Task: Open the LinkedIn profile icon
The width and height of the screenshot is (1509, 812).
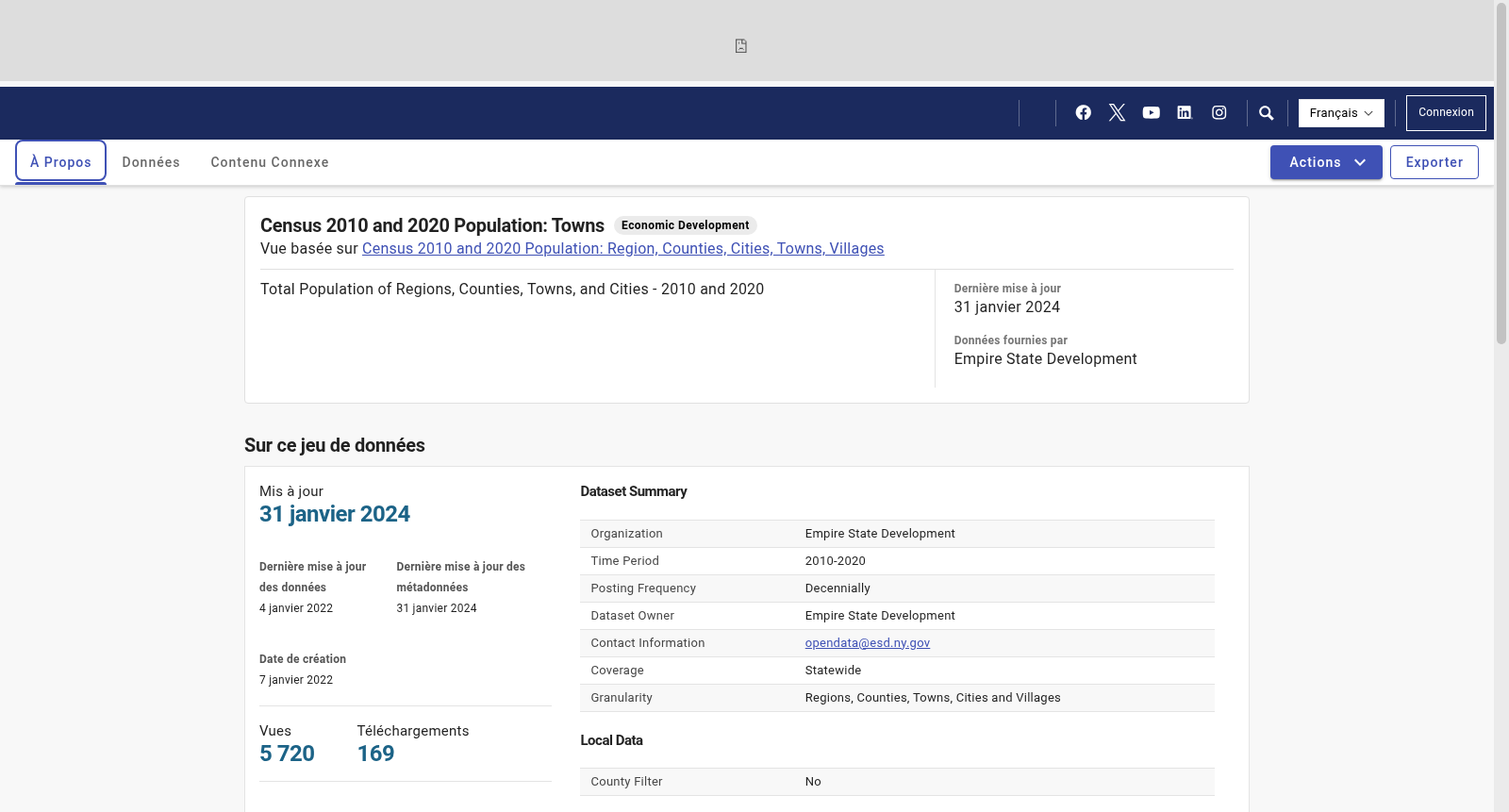Action: (1185, 112)
